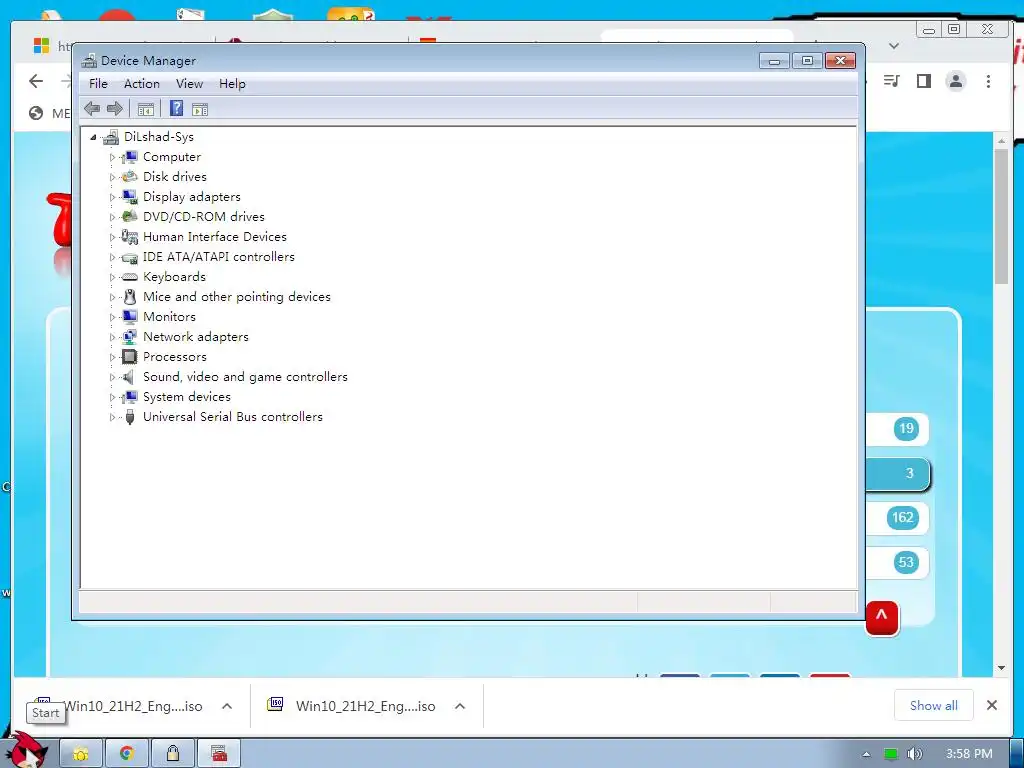
Task: Click the Disk drives category icon
Action: pos(130,176)
